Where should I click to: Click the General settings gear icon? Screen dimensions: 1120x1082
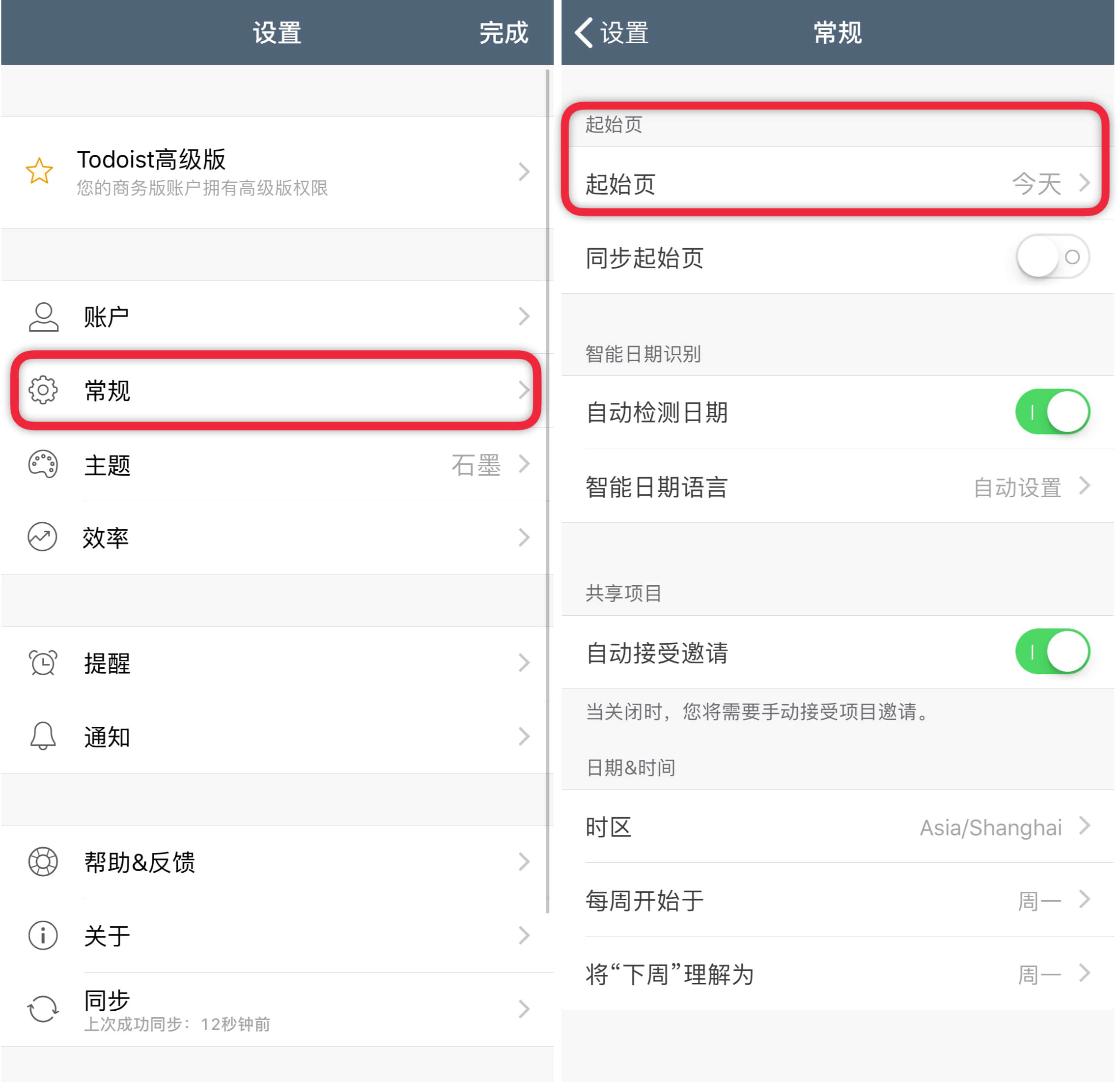click(x=43, y=390)
